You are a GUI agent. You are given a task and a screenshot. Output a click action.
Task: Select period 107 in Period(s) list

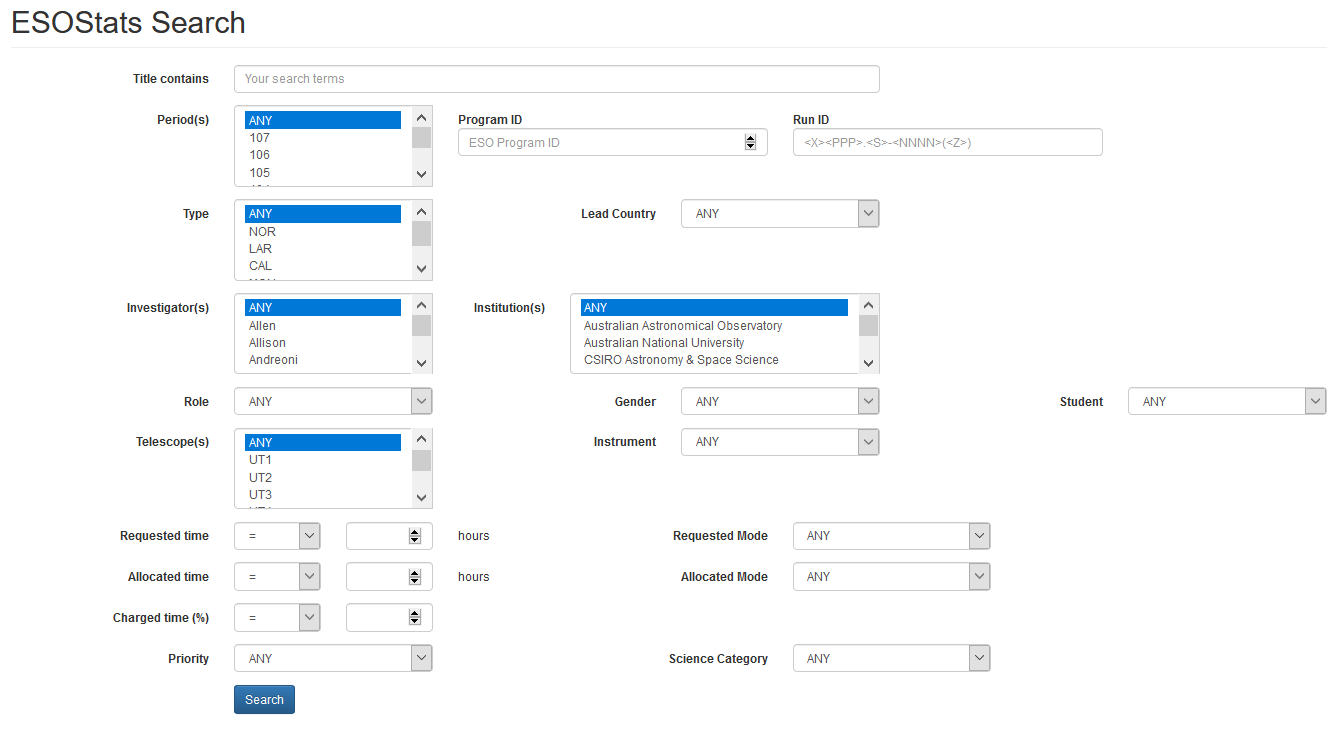point(323,138)
